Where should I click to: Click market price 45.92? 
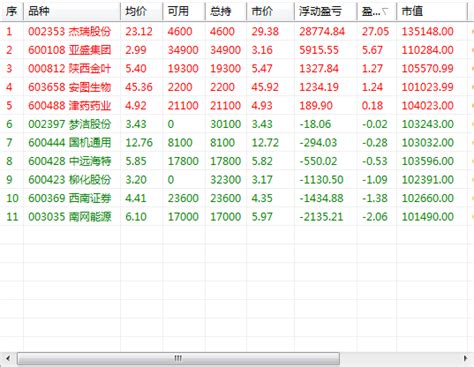265,87
